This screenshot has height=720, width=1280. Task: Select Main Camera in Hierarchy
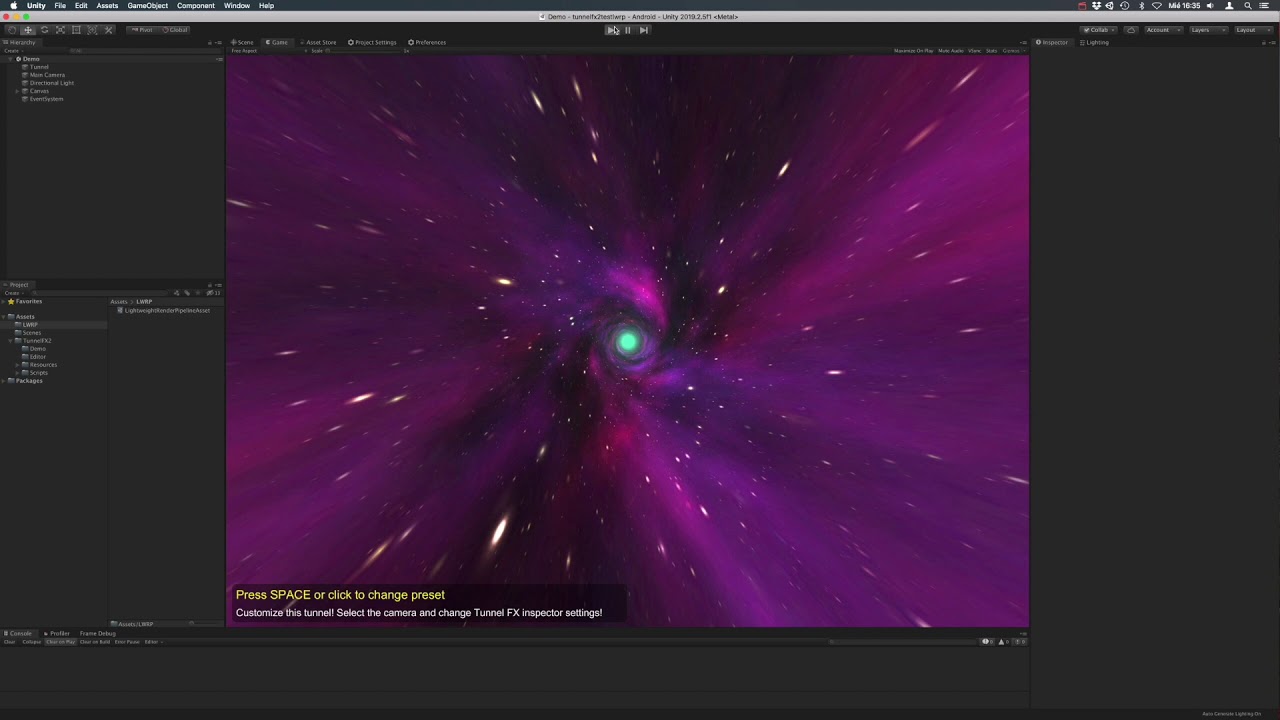click(x=47, y=75)
